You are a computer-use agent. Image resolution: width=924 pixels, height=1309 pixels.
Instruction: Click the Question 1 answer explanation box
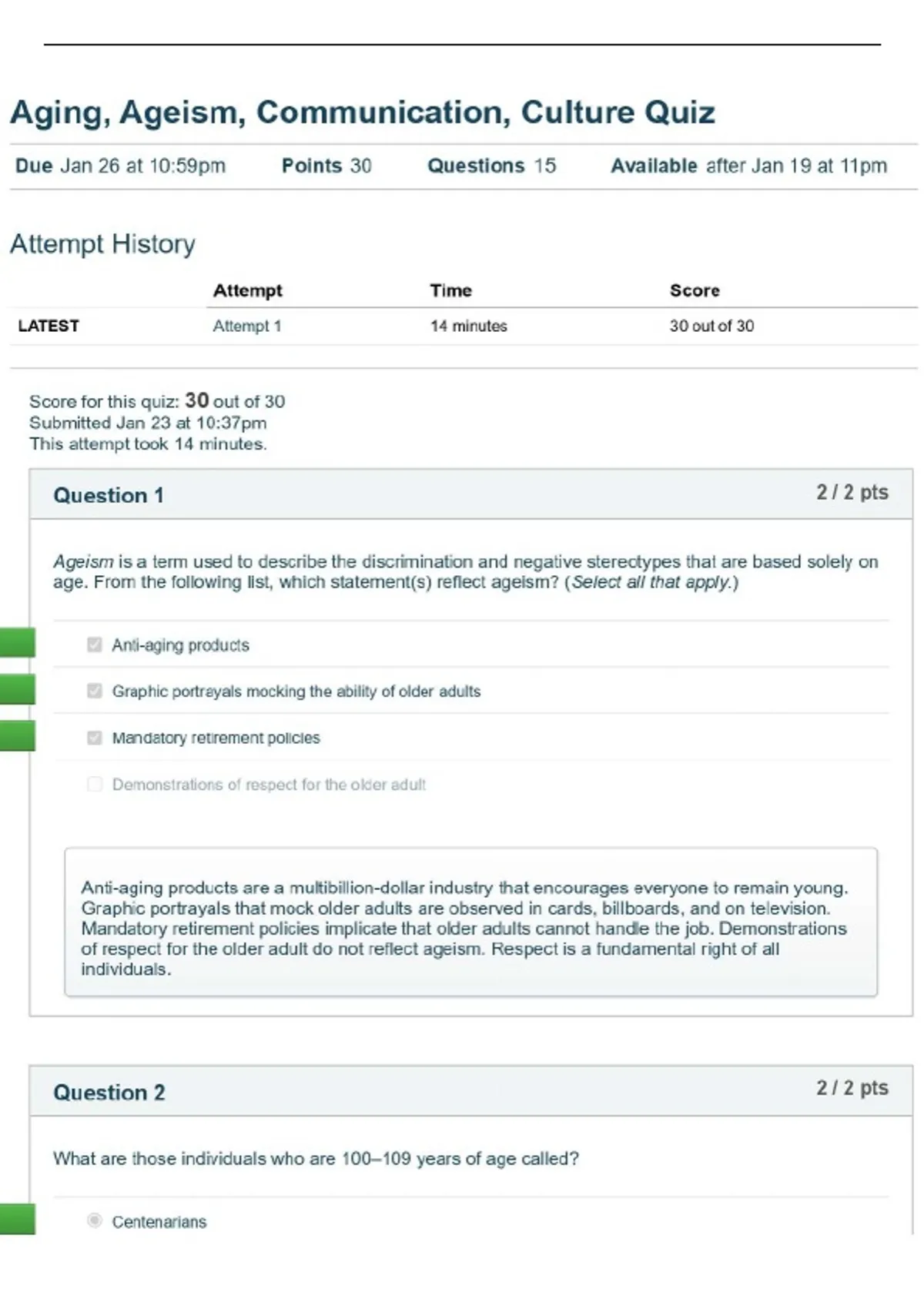click(470, 922)
